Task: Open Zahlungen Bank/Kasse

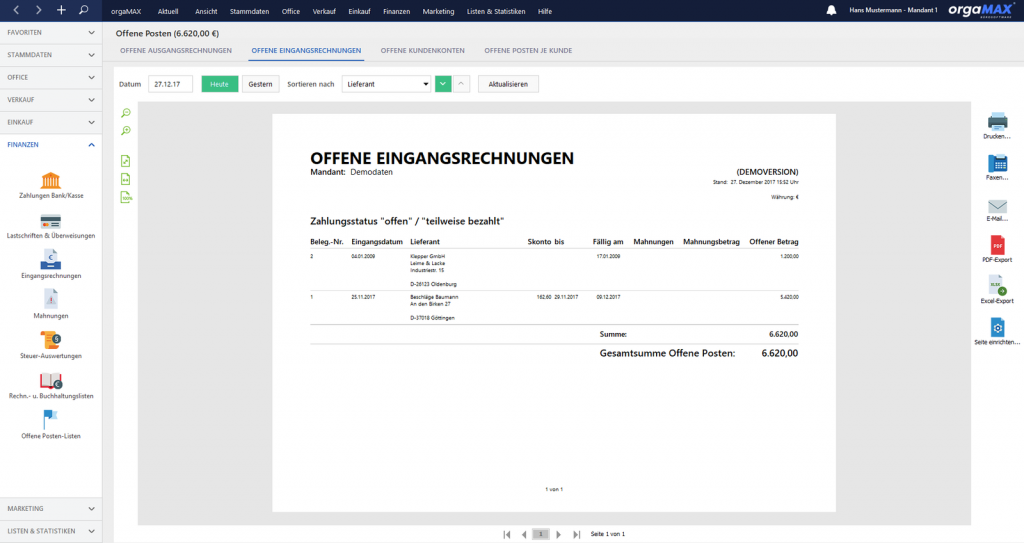Action: (x=51, y=185)
